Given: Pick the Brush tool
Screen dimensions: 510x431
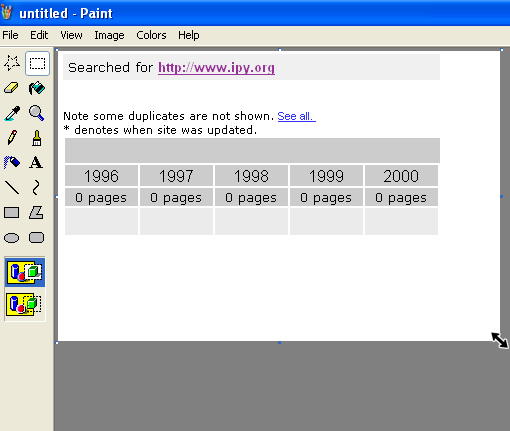Looking at the screenshot, I should tap(37, 138).
